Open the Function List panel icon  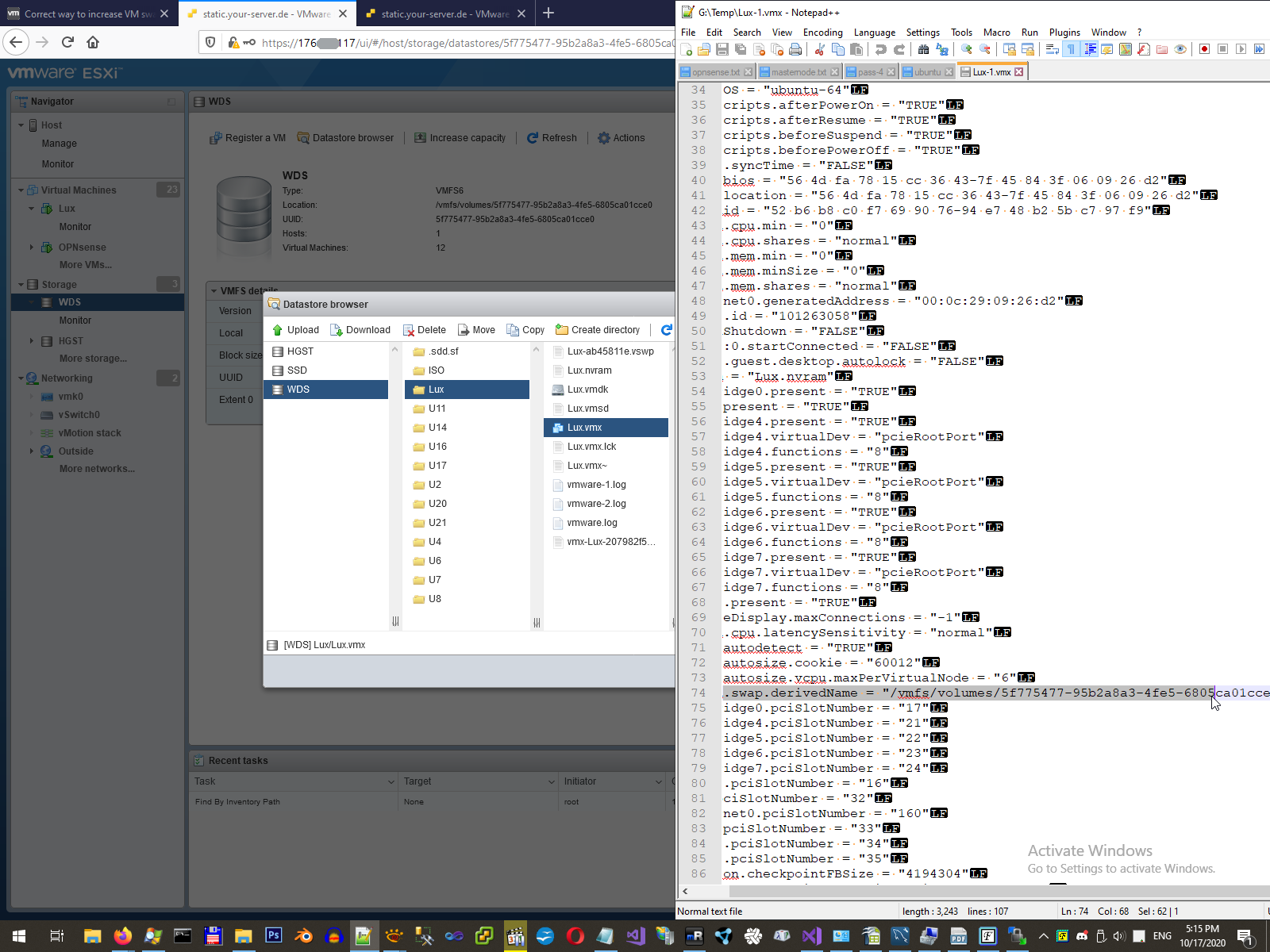pos(1144,49)
